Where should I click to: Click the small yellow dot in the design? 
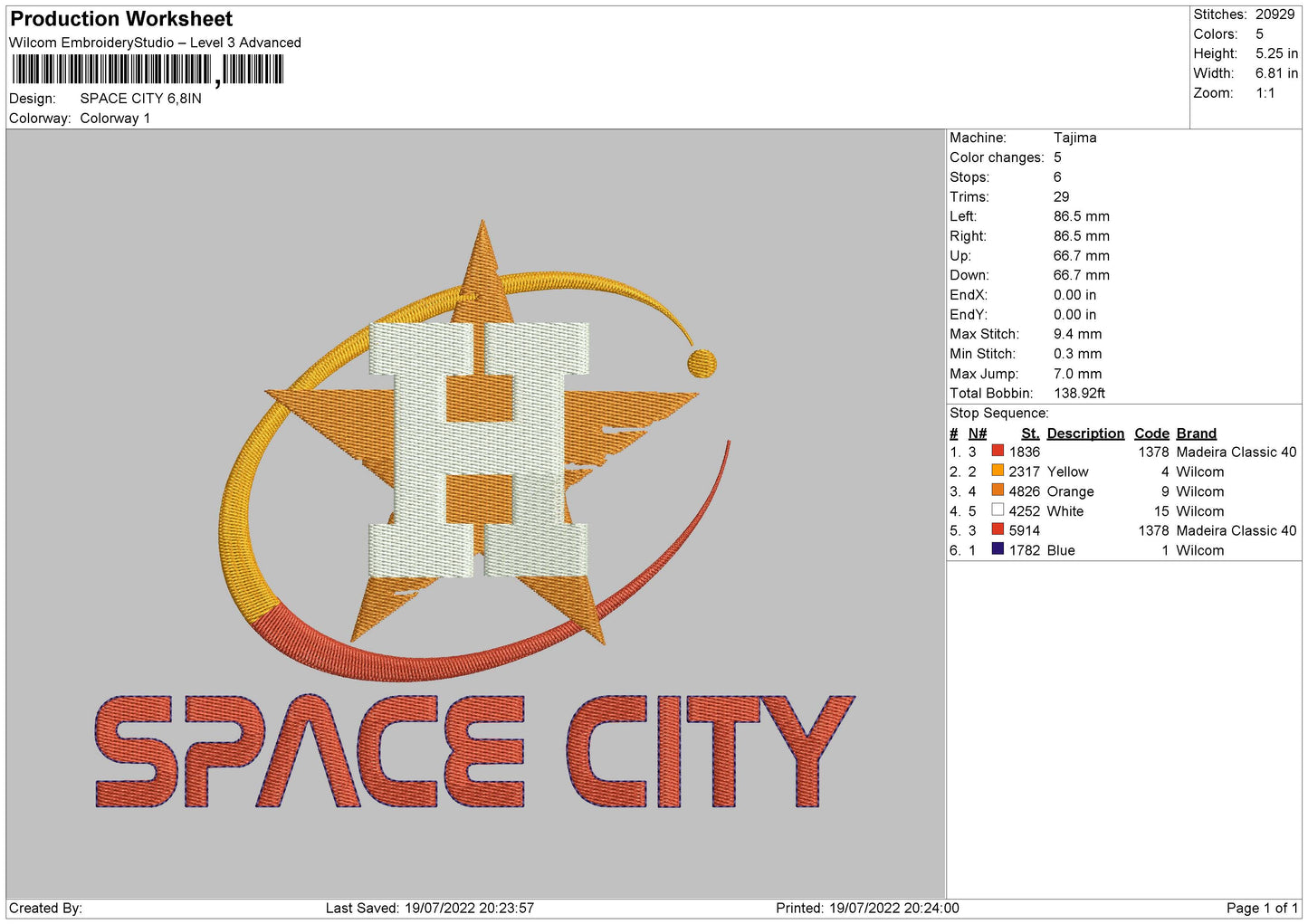pos(702,364)
